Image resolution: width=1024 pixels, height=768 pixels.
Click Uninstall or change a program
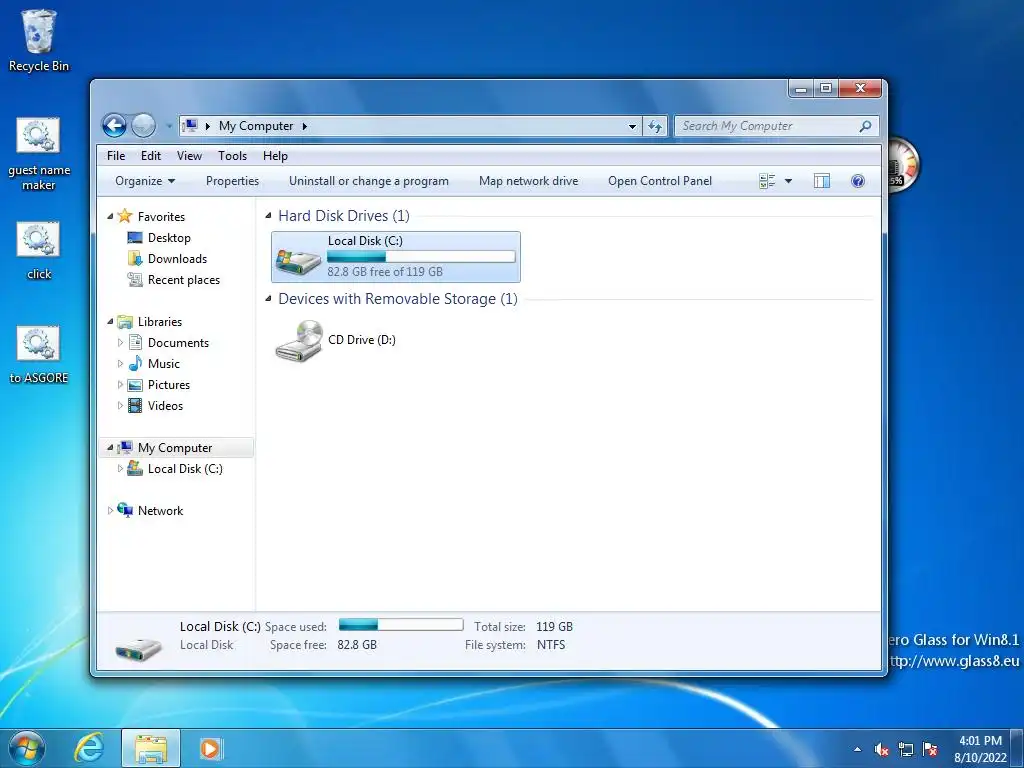point(368,181)
